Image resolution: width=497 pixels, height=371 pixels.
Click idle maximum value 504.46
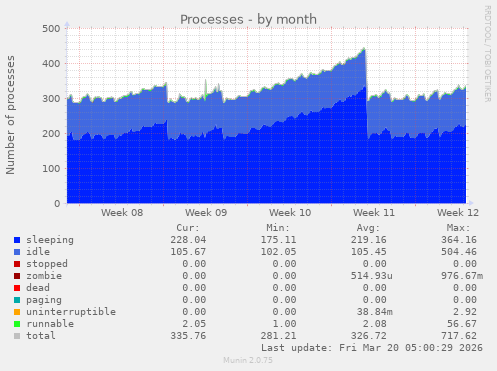459,252
